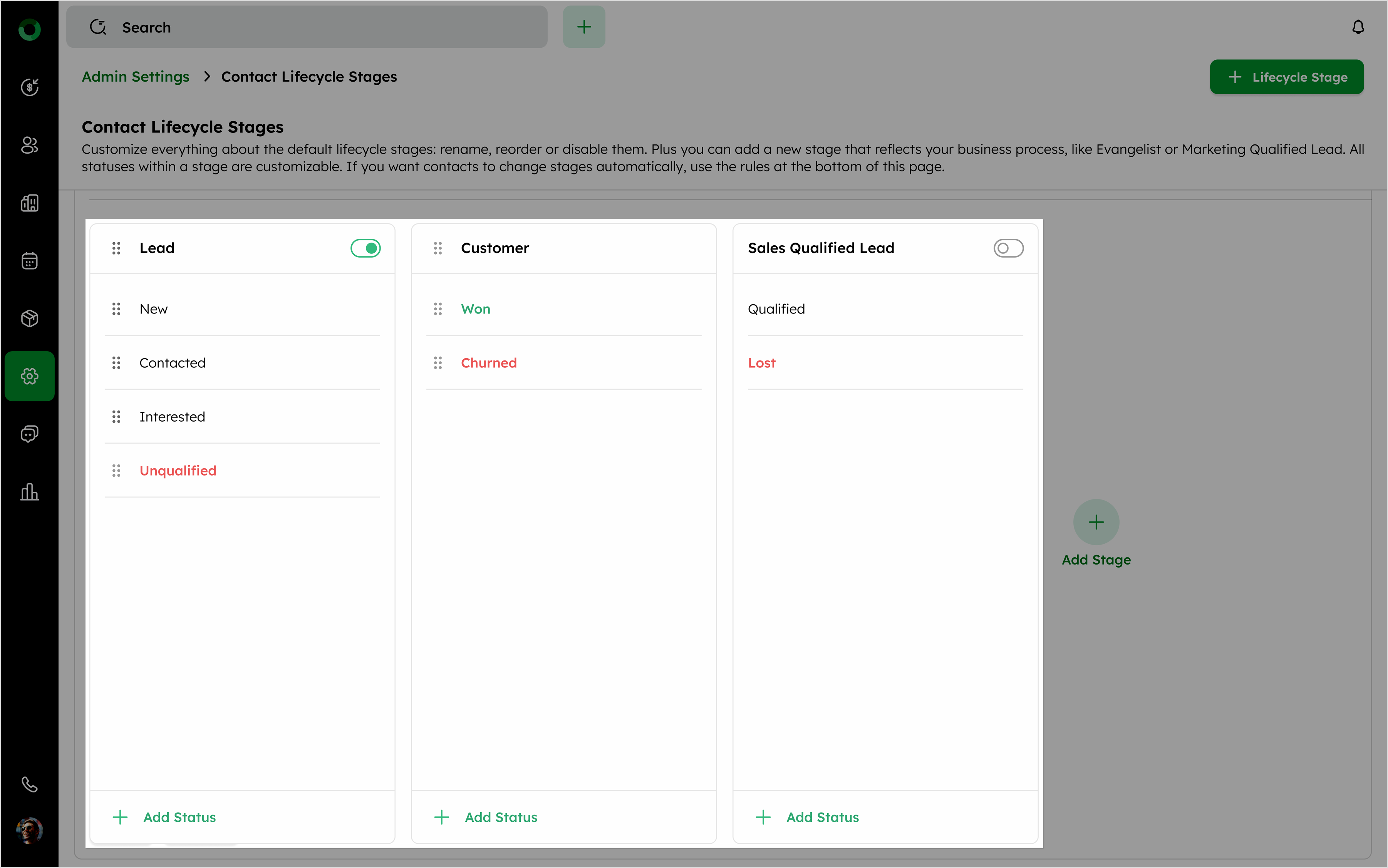Click the green Lifecycle Stage button
The width and height of the screenshot is (1388, 868).
tap(1286, 77)
